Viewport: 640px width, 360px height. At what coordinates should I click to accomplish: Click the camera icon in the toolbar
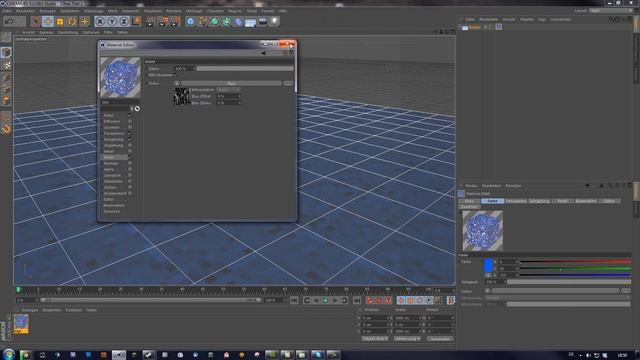click(x=263, y=21)
